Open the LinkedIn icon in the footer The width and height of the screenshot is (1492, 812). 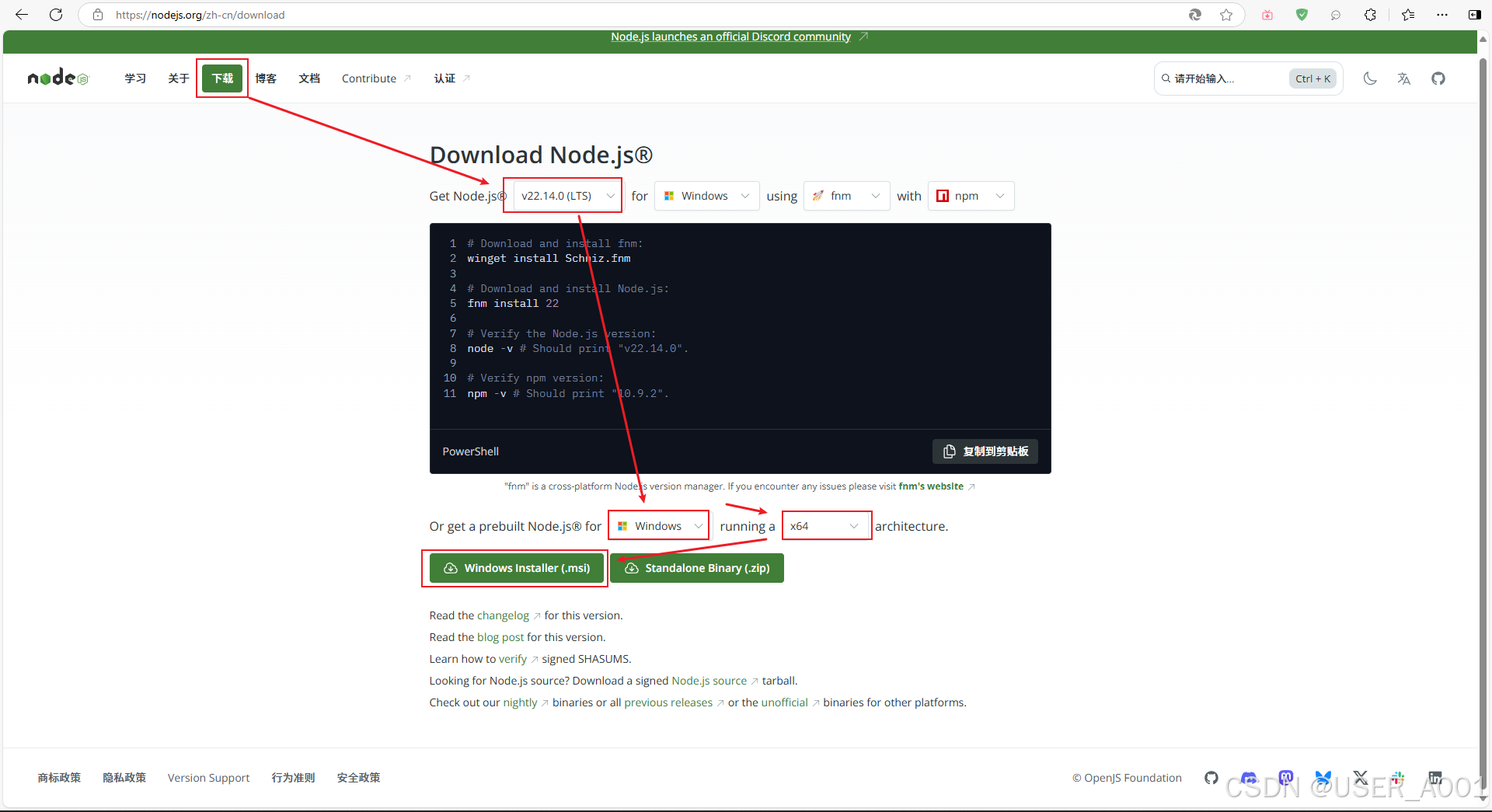point(1435,778)
